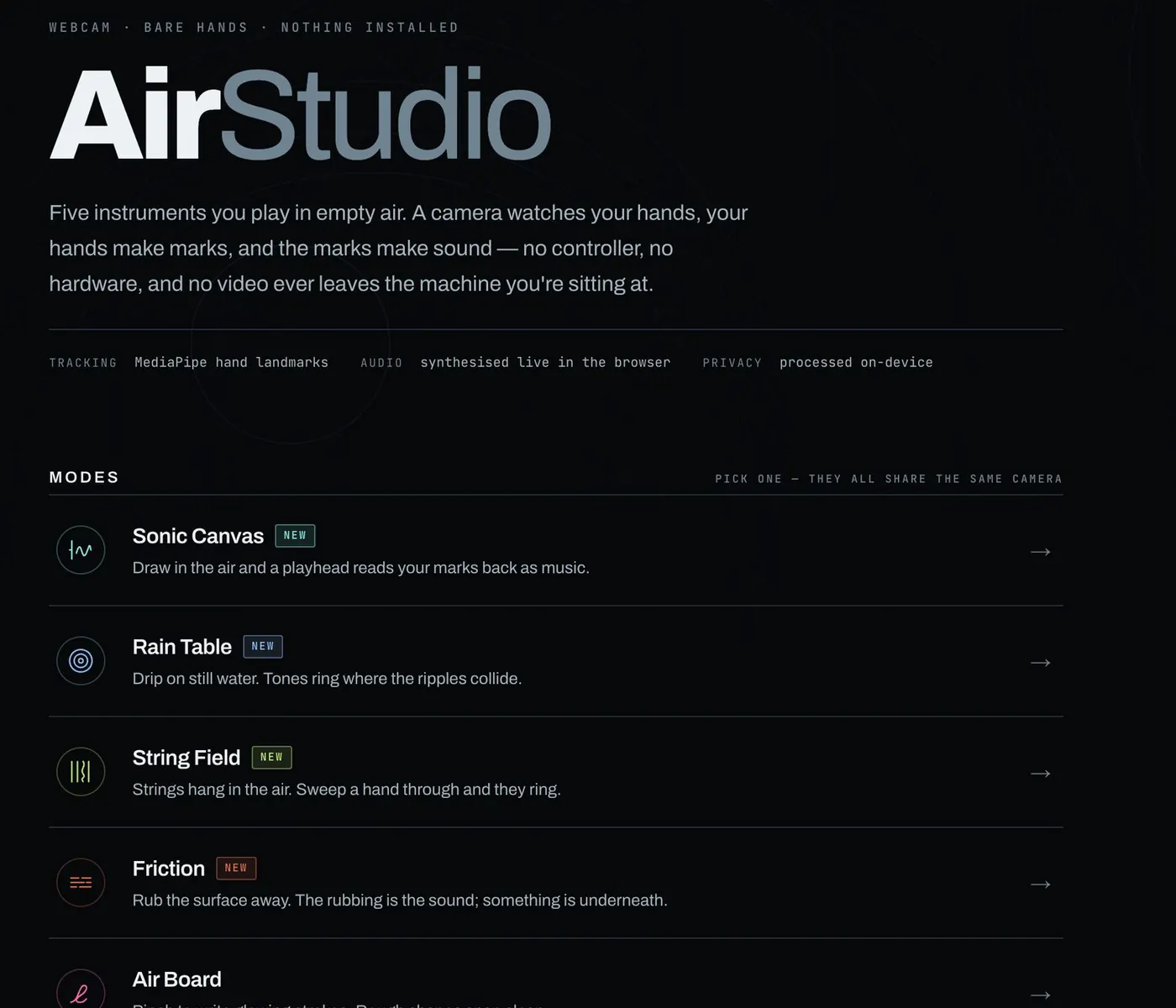Click the AUDIO label

pos(381,363)
